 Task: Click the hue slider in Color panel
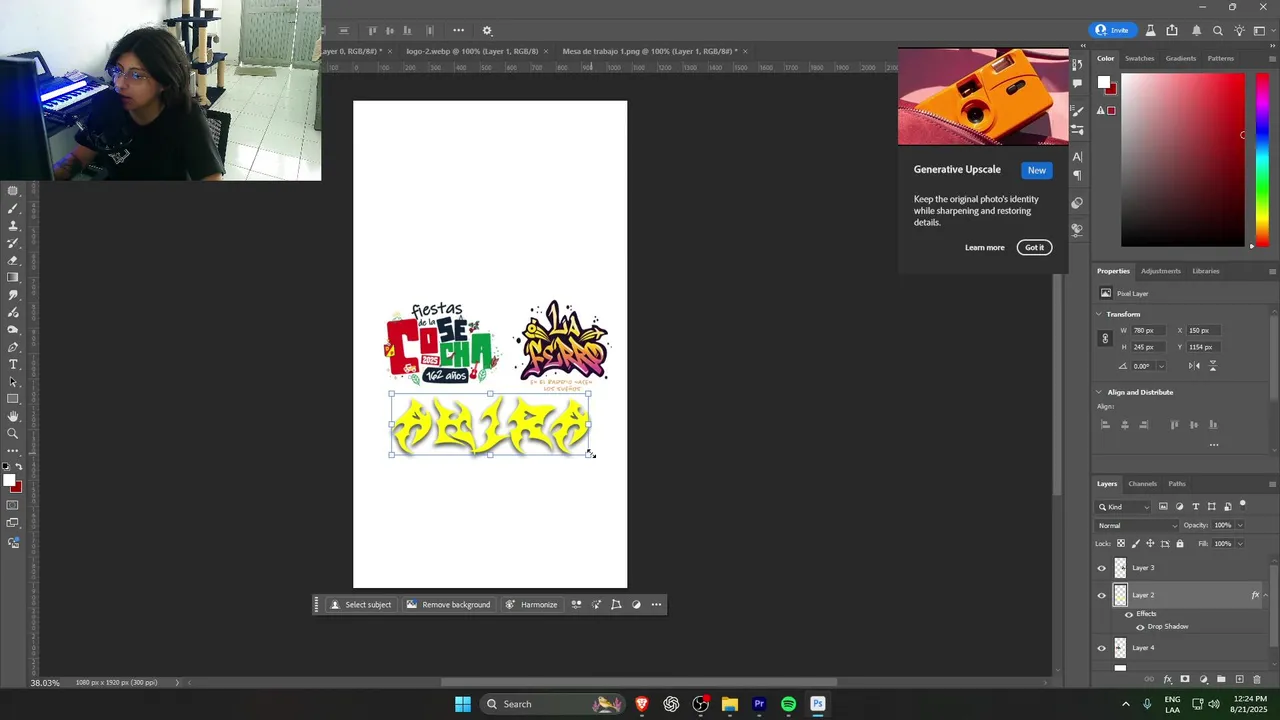pyautogui.click(x=1262, y=160)
